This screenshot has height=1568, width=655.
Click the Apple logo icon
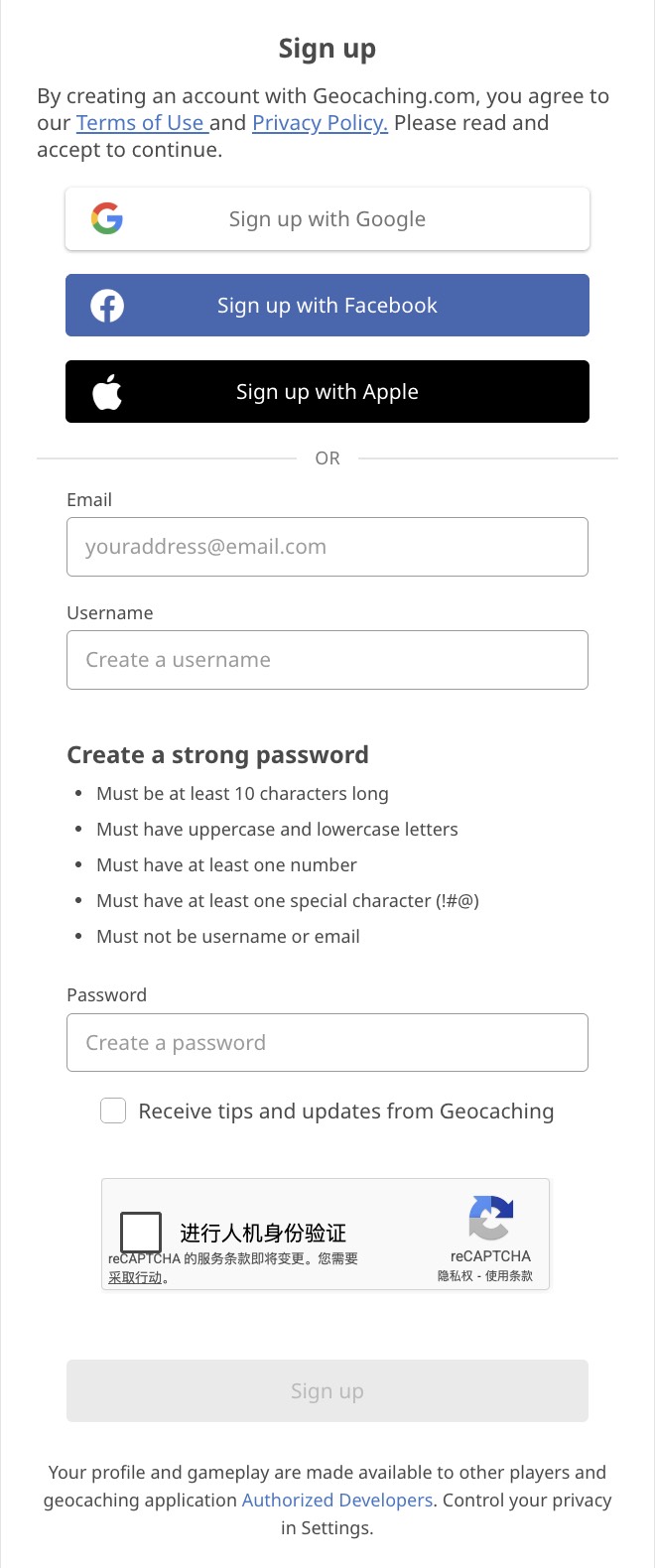point(107,392)
